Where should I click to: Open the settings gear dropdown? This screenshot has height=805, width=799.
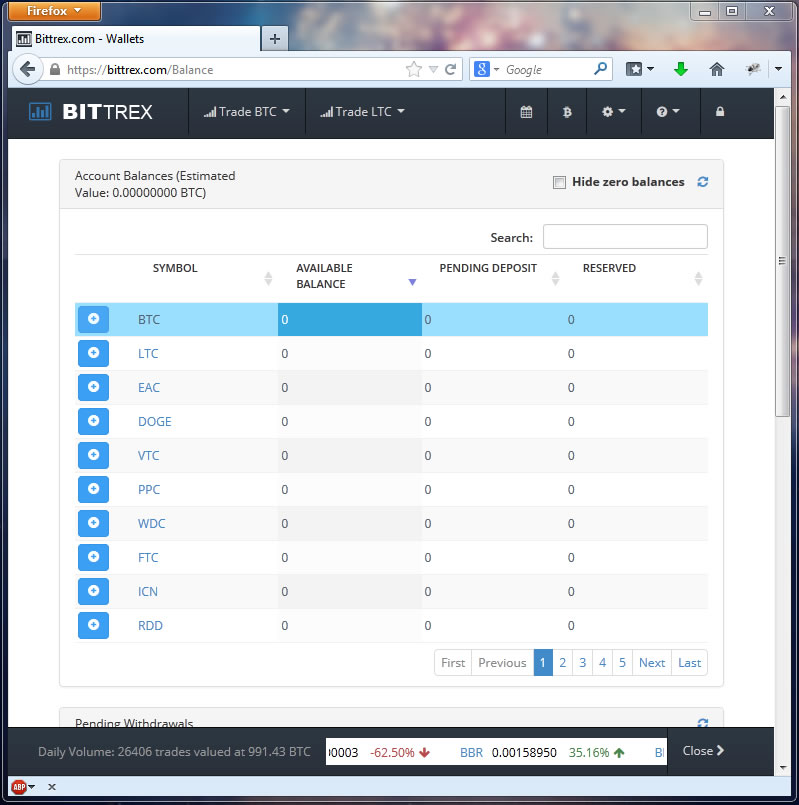pos(613,111)
